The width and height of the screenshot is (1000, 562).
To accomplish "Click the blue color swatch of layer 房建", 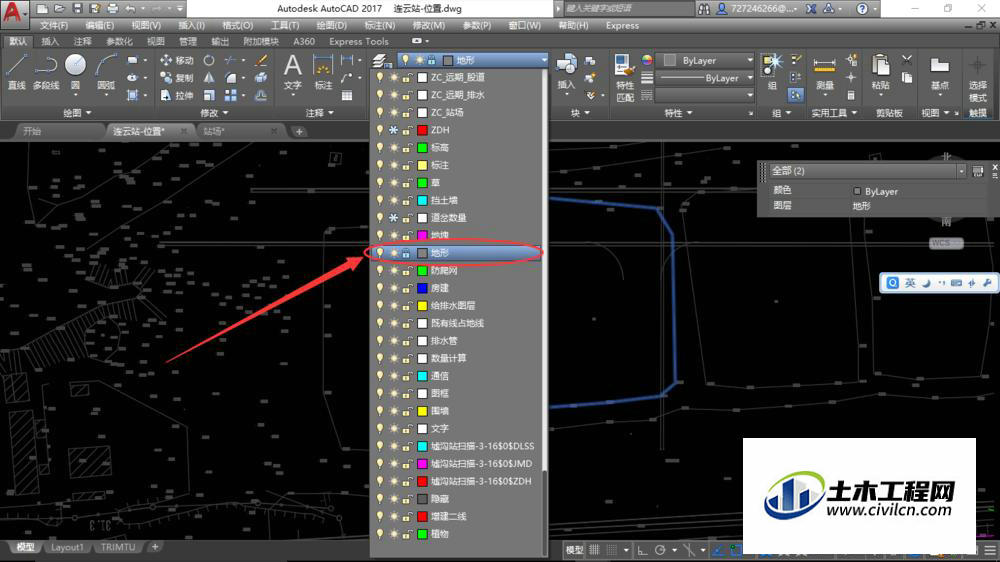I will 422,288.
